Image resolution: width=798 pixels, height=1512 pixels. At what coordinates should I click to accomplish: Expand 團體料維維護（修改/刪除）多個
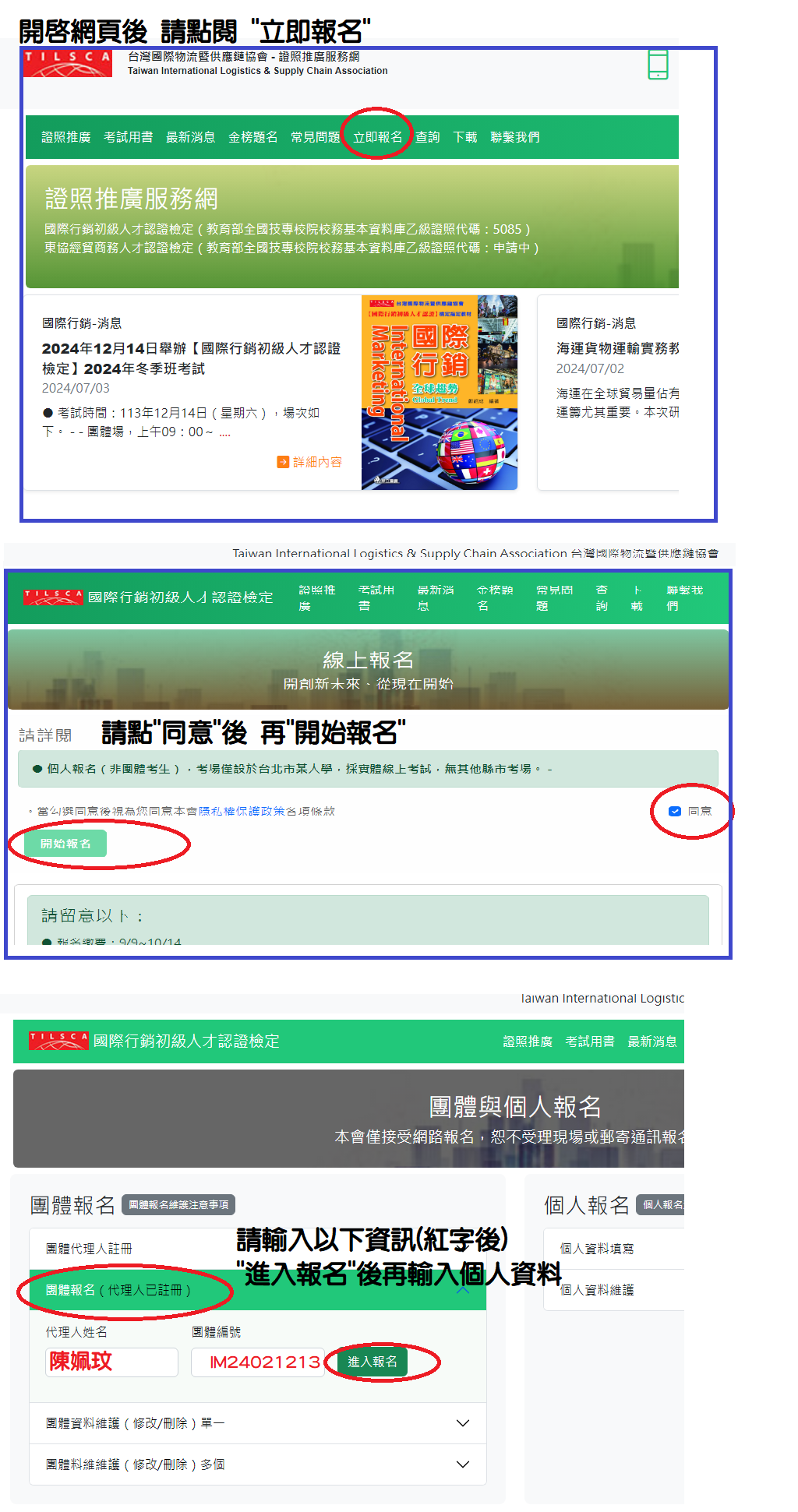[258, 1464]
